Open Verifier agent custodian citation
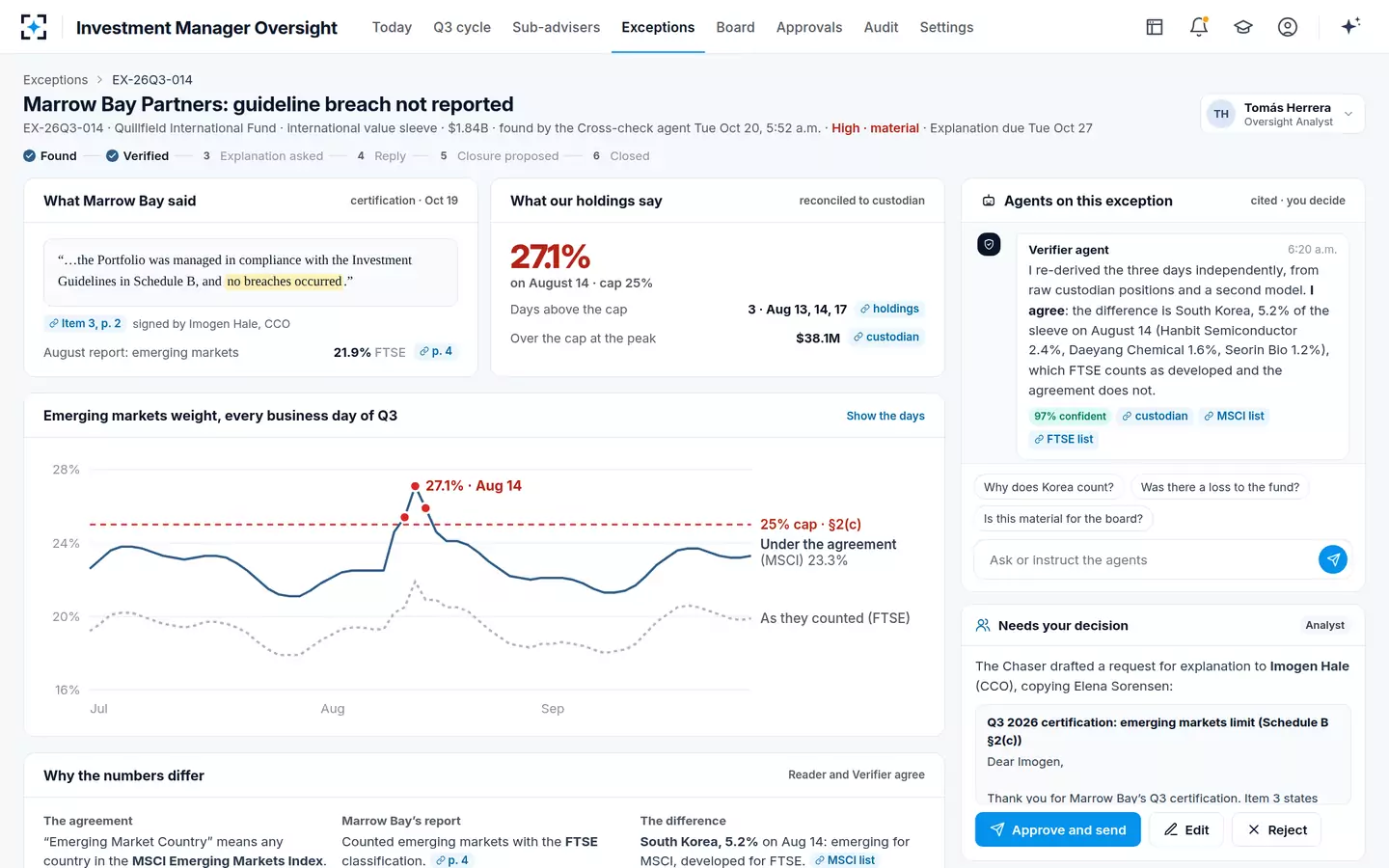 (1155, 416)
